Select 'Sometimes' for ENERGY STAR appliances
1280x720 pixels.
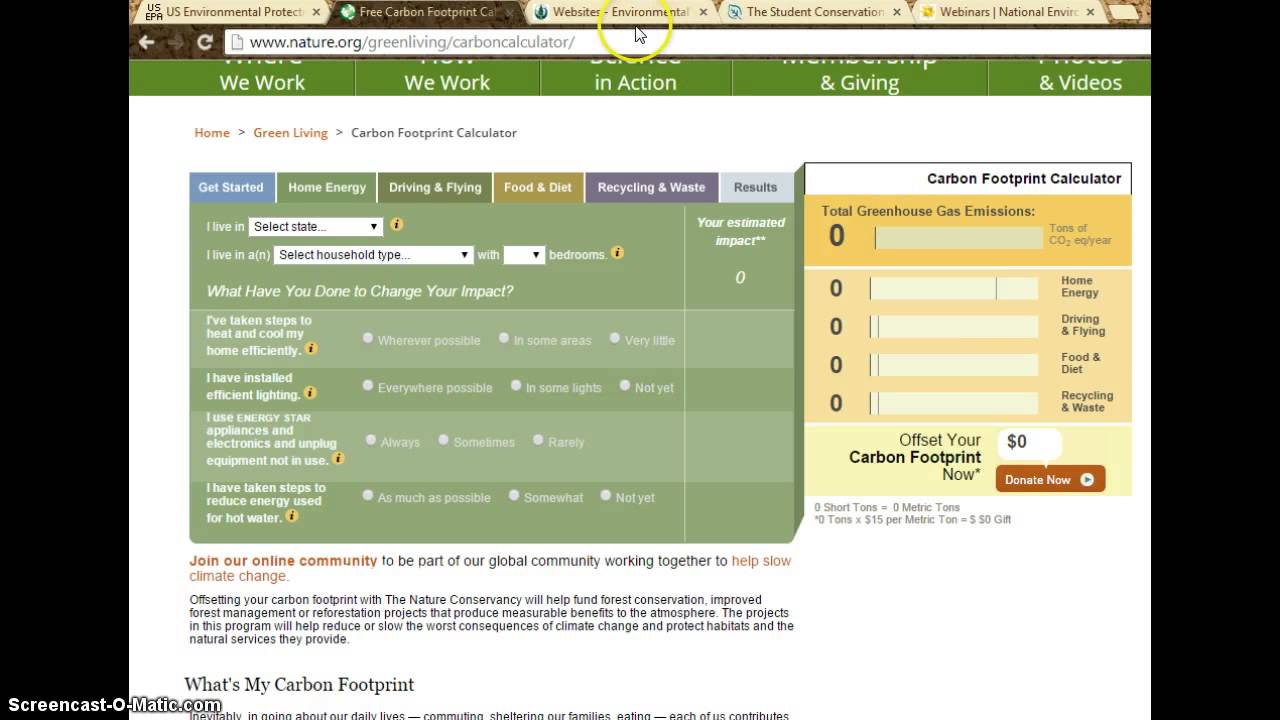[444, 439]
